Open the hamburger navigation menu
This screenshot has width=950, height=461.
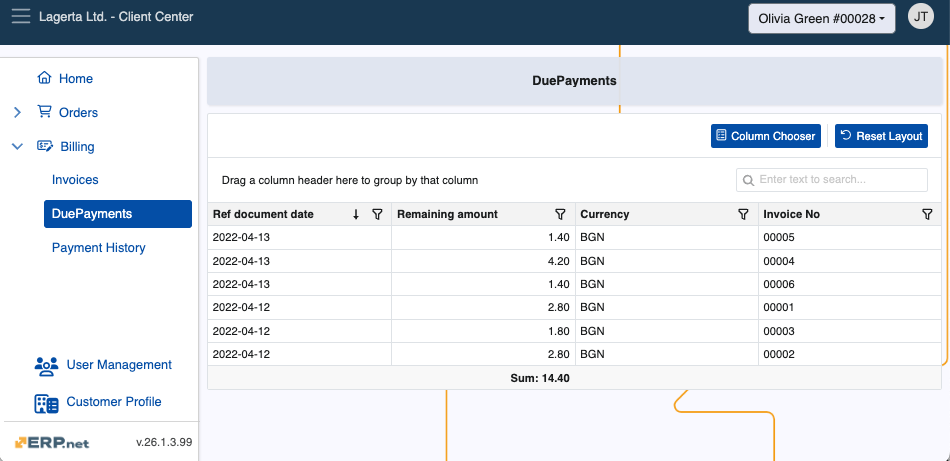pyautogui.click(x=20, y=17)
